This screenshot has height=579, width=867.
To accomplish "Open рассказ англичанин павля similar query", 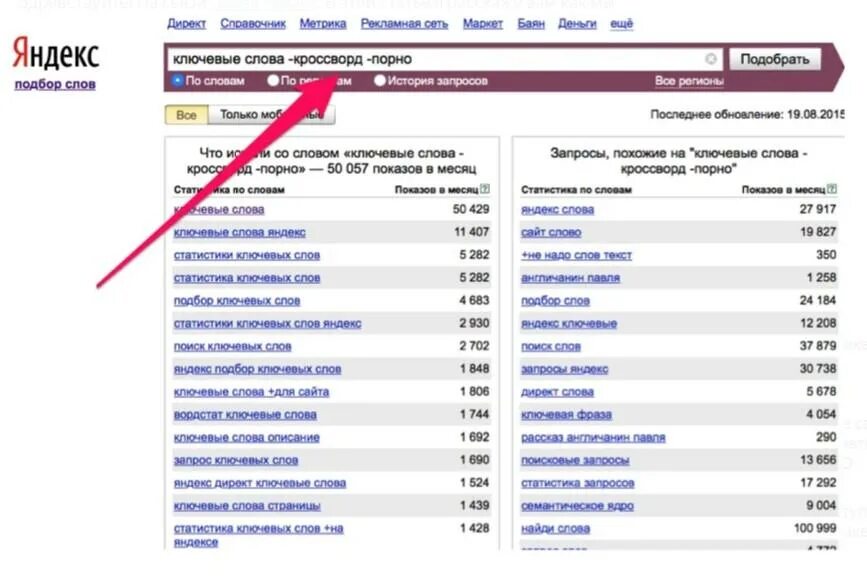I will (593, 437).
